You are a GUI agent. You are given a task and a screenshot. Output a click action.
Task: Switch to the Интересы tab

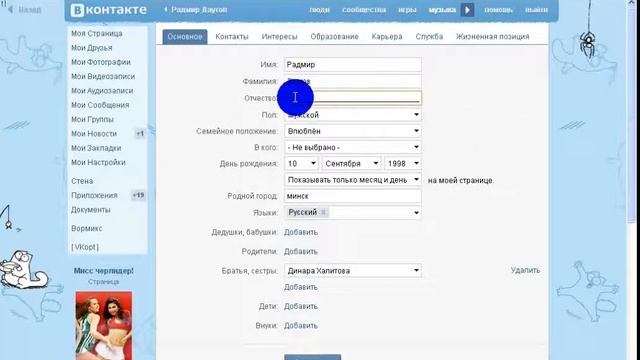pyautogui.click(x=279, y=37)
